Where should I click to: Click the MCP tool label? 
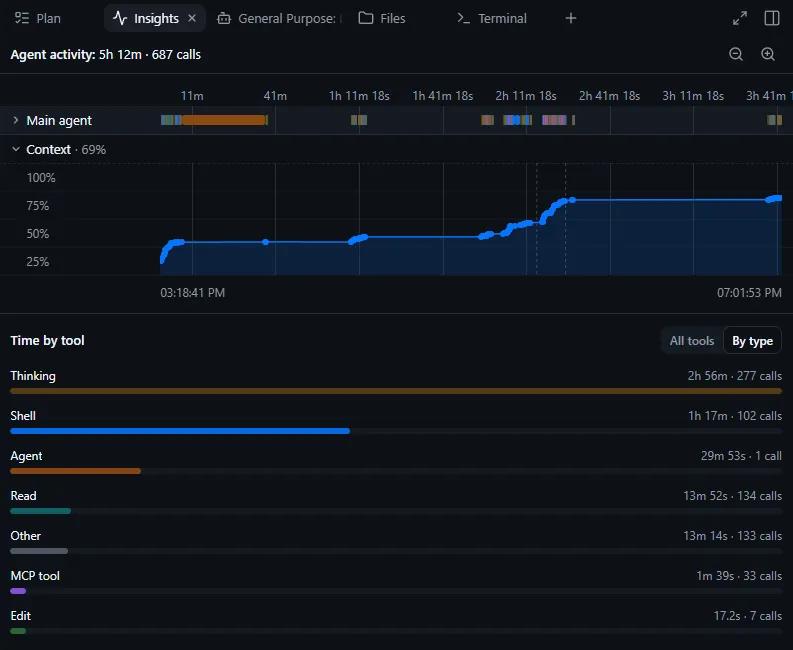click(x=35, y=576)
